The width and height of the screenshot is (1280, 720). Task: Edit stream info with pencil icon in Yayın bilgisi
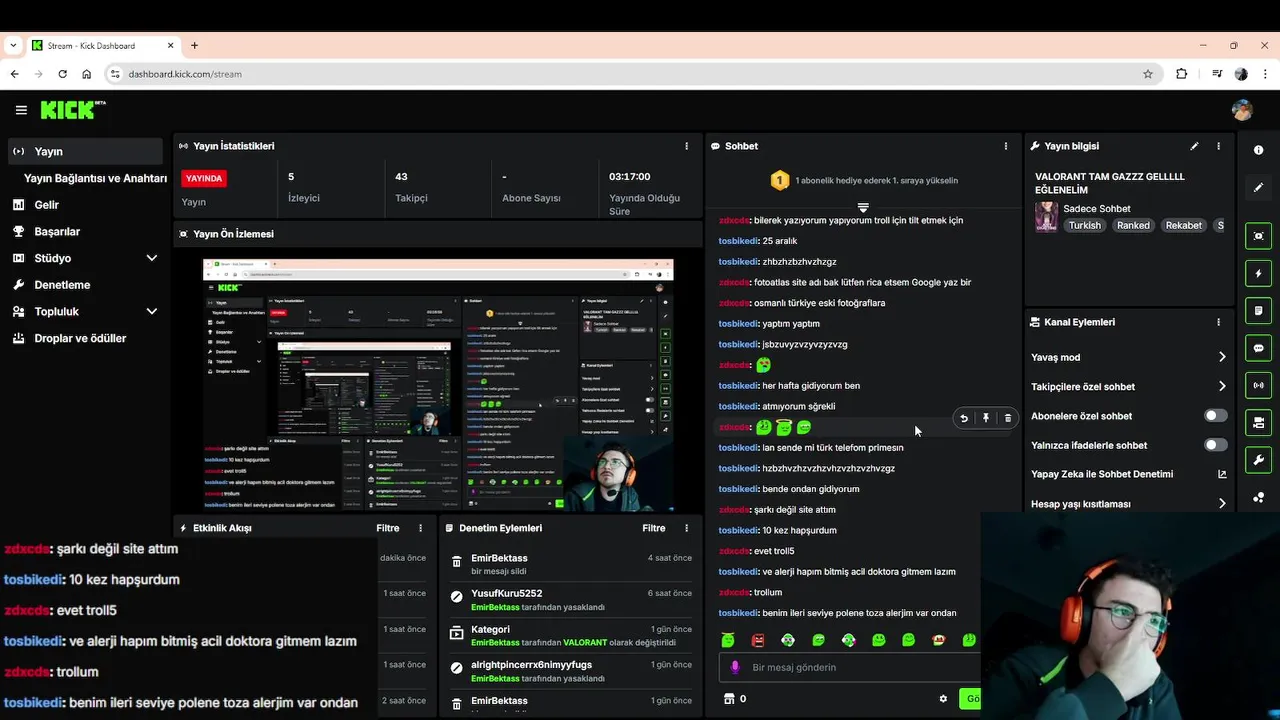coord(1194,146)
